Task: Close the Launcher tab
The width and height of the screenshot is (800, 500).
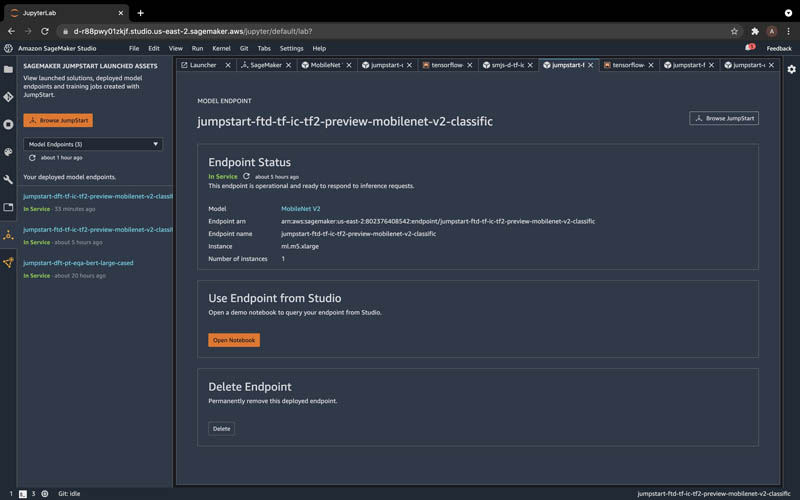Action: pyautogui.click(x=228, y=65)
